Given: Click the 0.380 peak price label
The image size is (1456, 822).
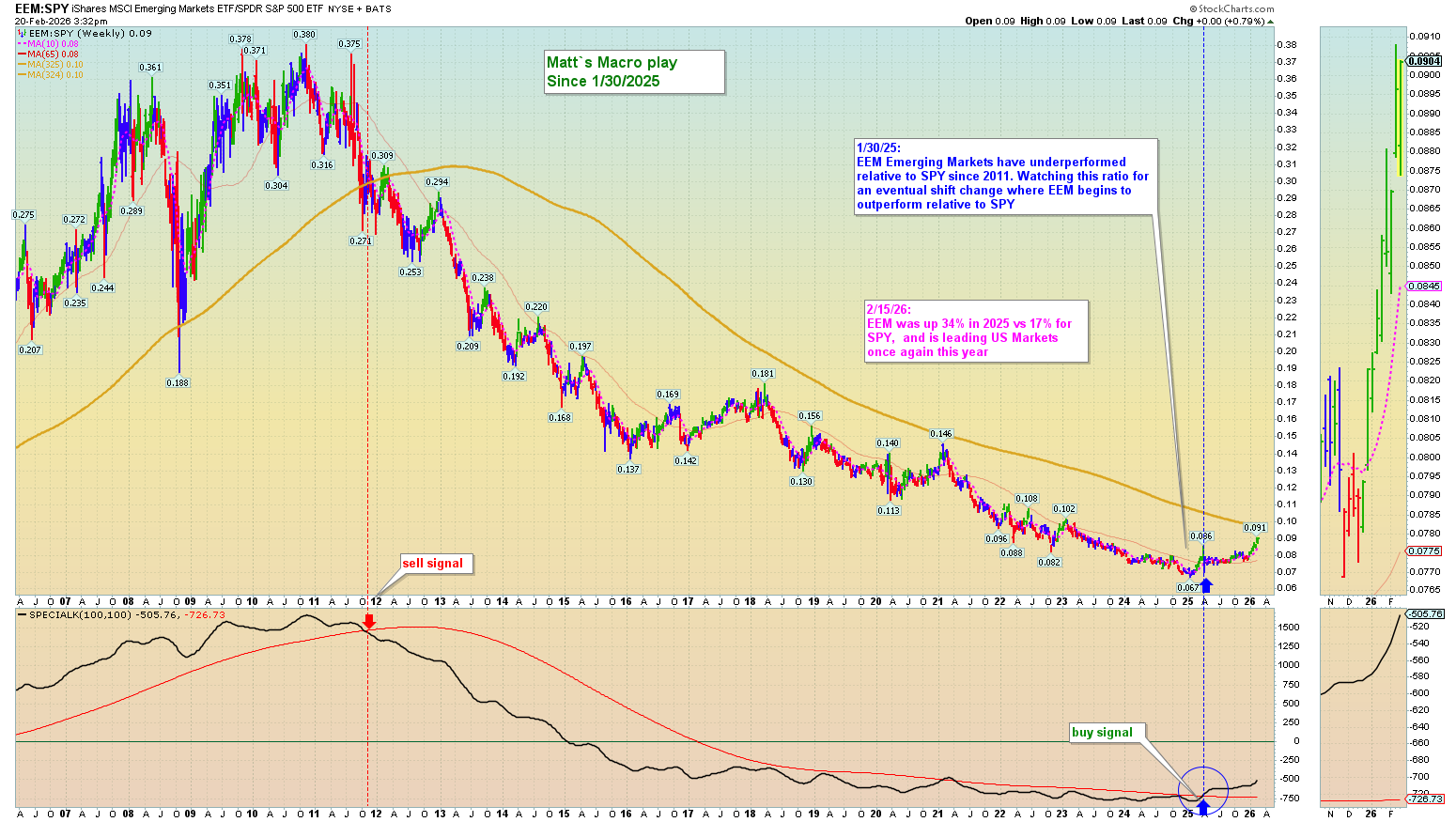Looking at the screenshot, I should pyautogui.click(x=303, y=35).
